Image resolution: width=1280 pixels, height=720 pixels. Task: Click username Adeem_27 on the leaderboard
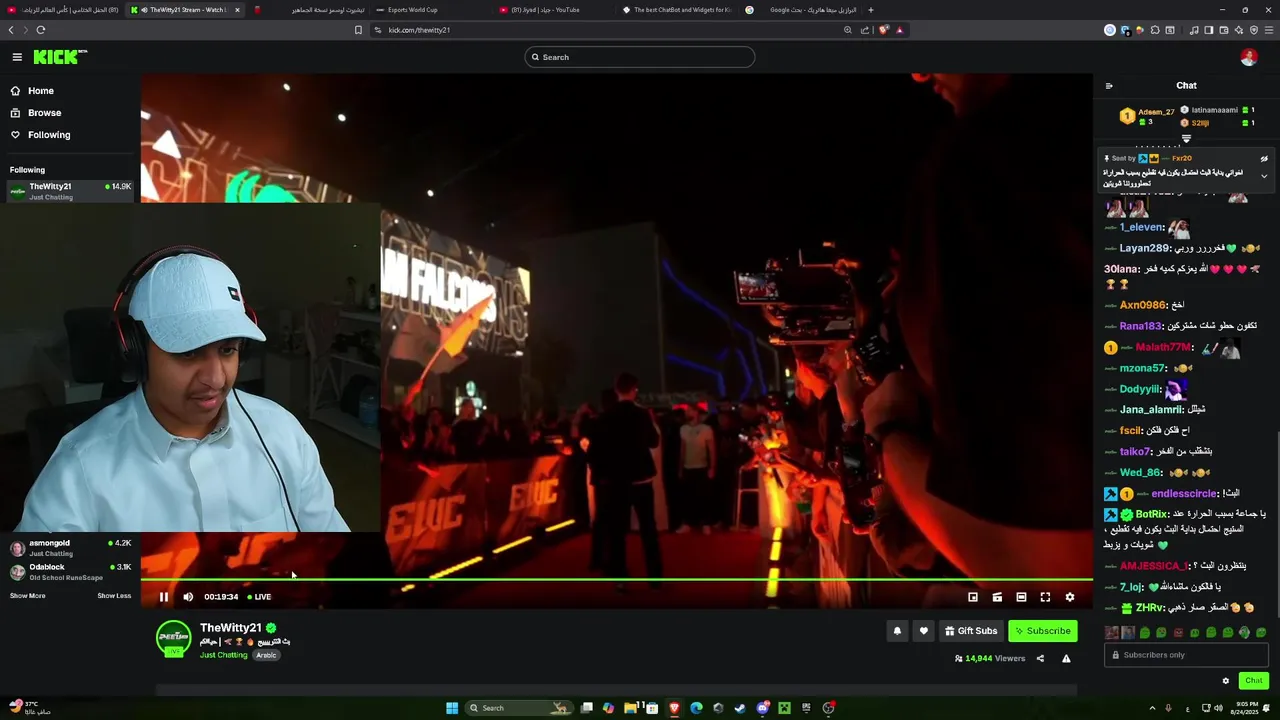click(1156, 112)
